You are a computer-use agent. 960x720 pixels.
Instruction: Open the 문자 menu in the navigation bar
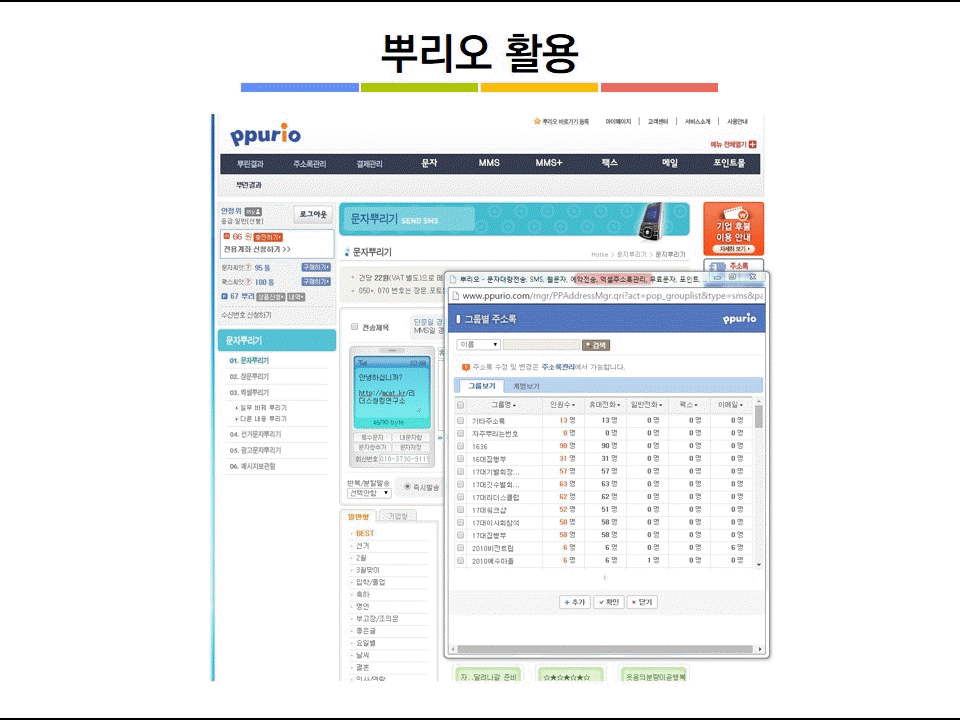pyautogui.click(x=429, y=163)
